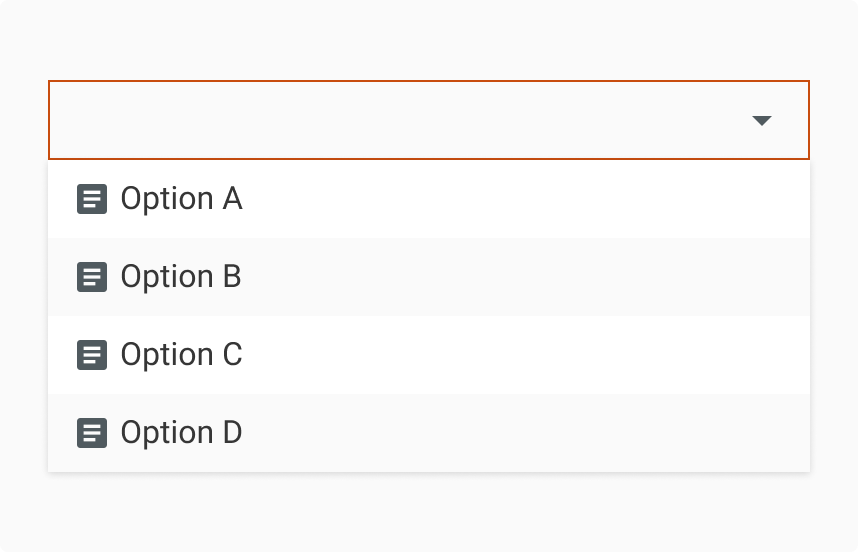Click the "Option D" text label
Image resolution: width=858 pixels, height=552 pixels.
(181, 433)
